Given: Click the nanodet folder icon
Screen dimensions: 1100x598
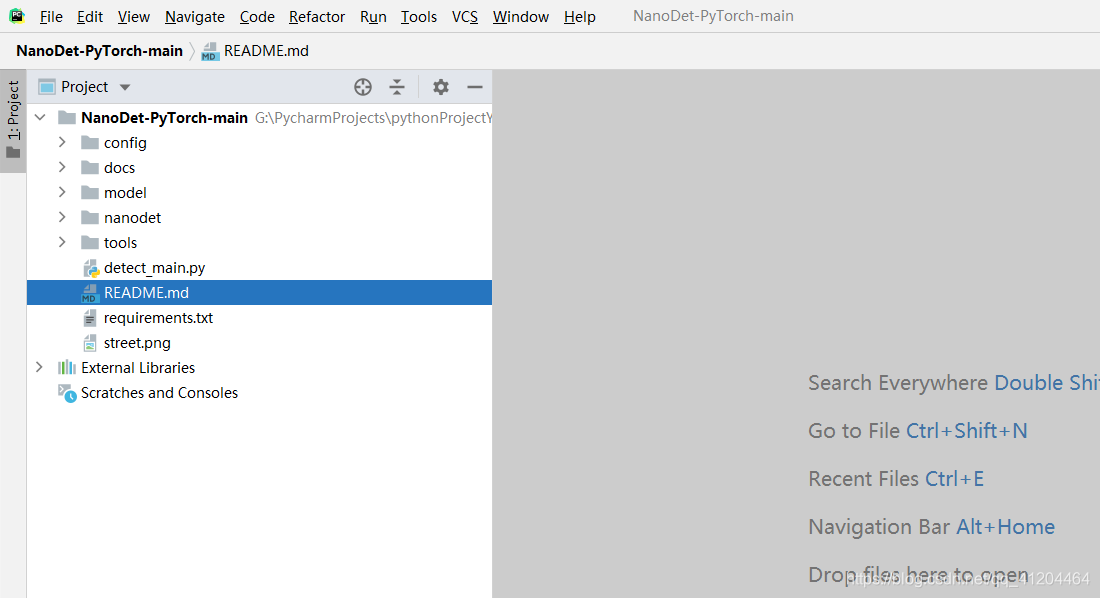Looking at the screenshot, I should [90, 218].
